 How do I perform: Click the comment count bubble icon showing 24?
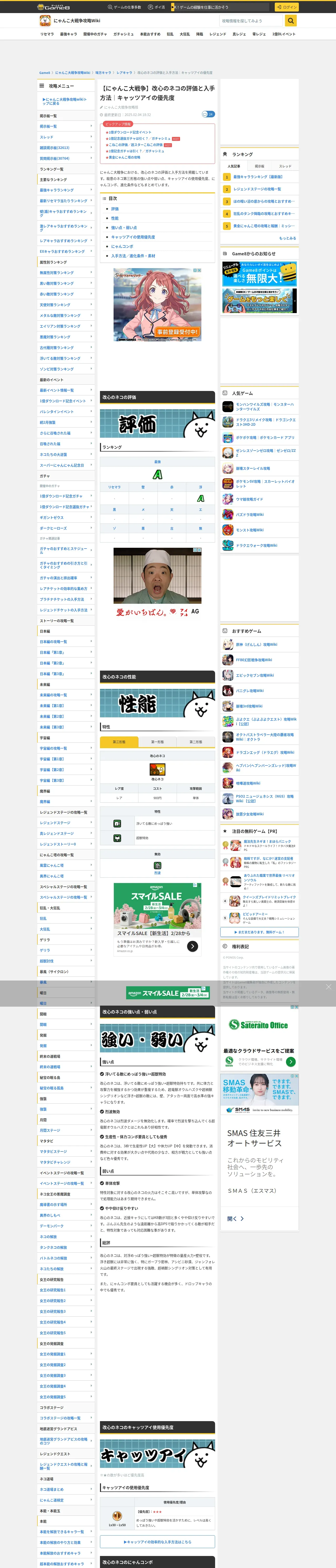[208, 114]
